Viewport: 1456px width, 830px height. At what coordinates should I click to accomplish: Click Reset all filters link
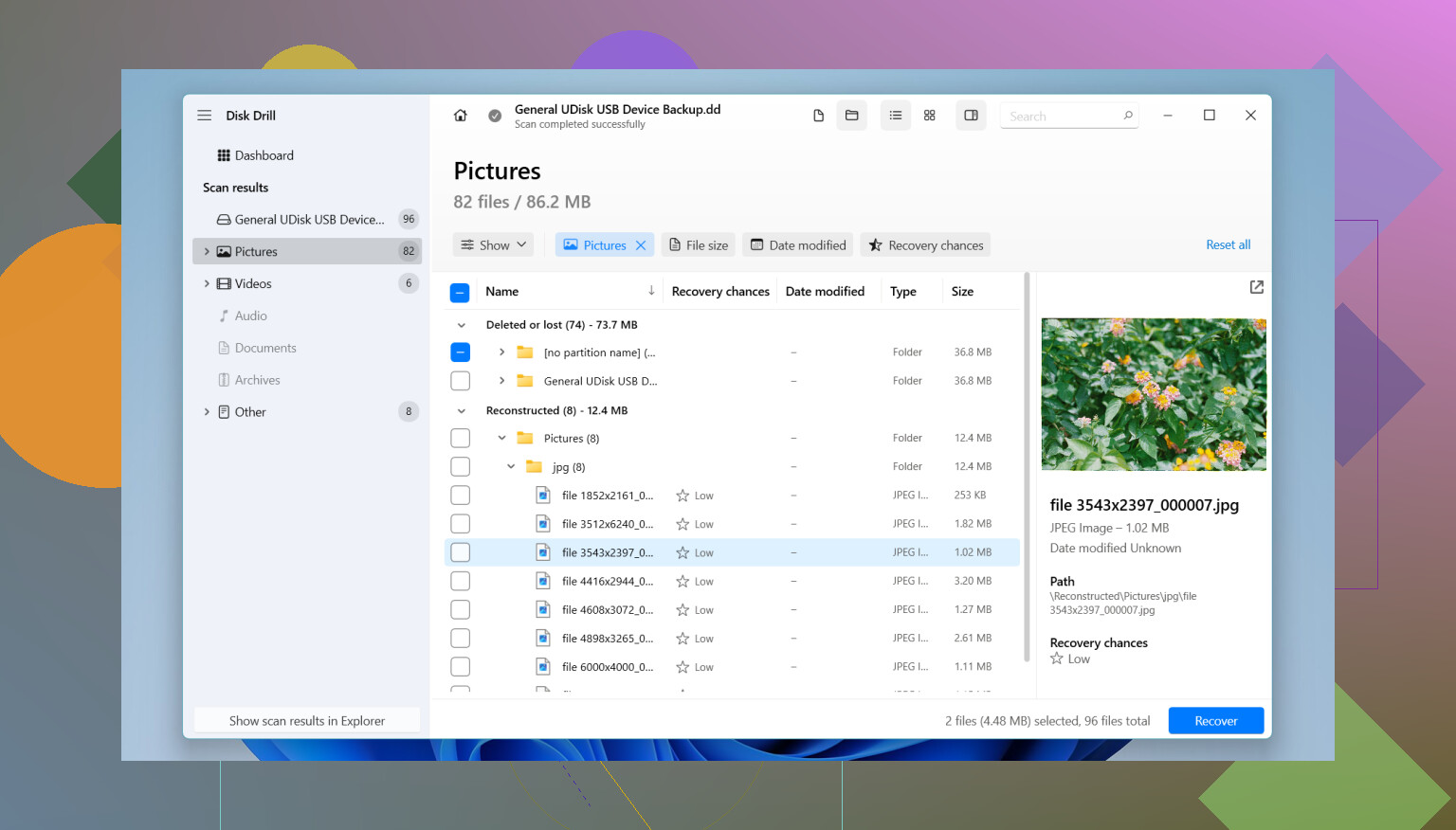(1228, 244)
